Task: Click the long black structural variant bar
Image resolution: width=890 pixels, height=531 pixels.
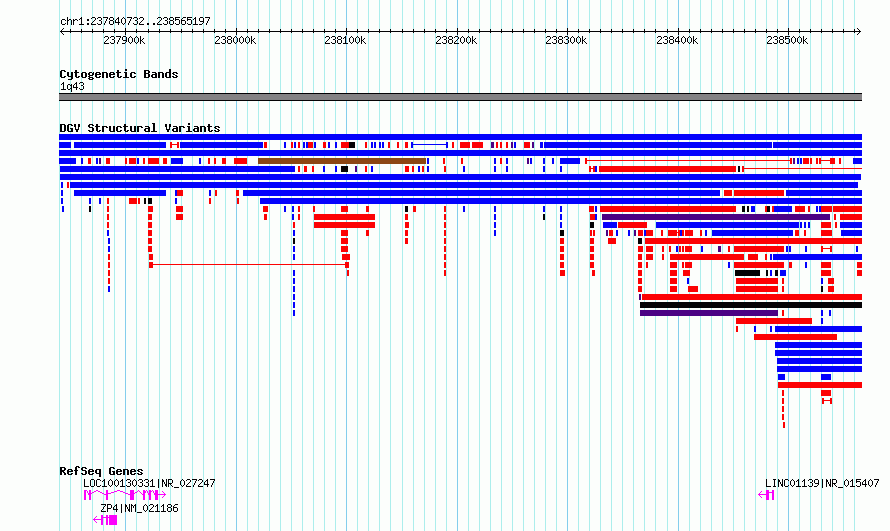Action: 751,305
